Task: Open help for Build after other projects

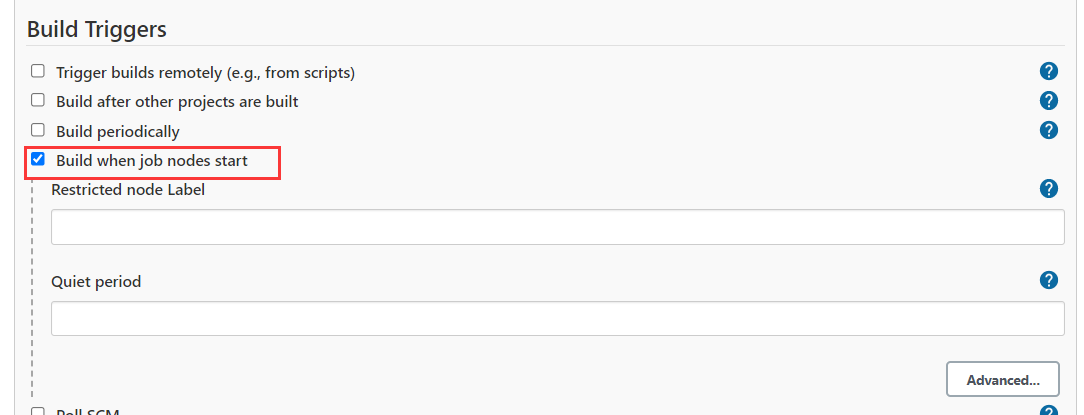Action: click(1049, 100)
